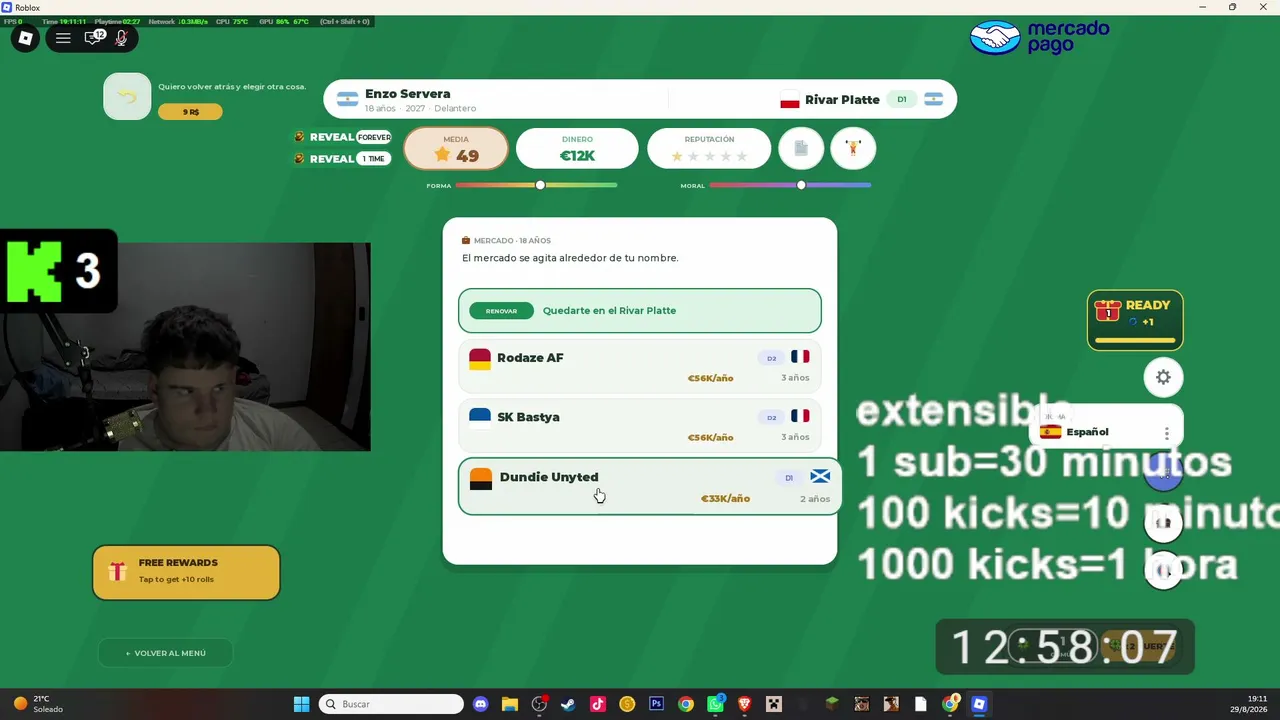
Task: Tap FREE REWARDS for +10 rolls
Action: pyautogui.click(x=186, y=572)
